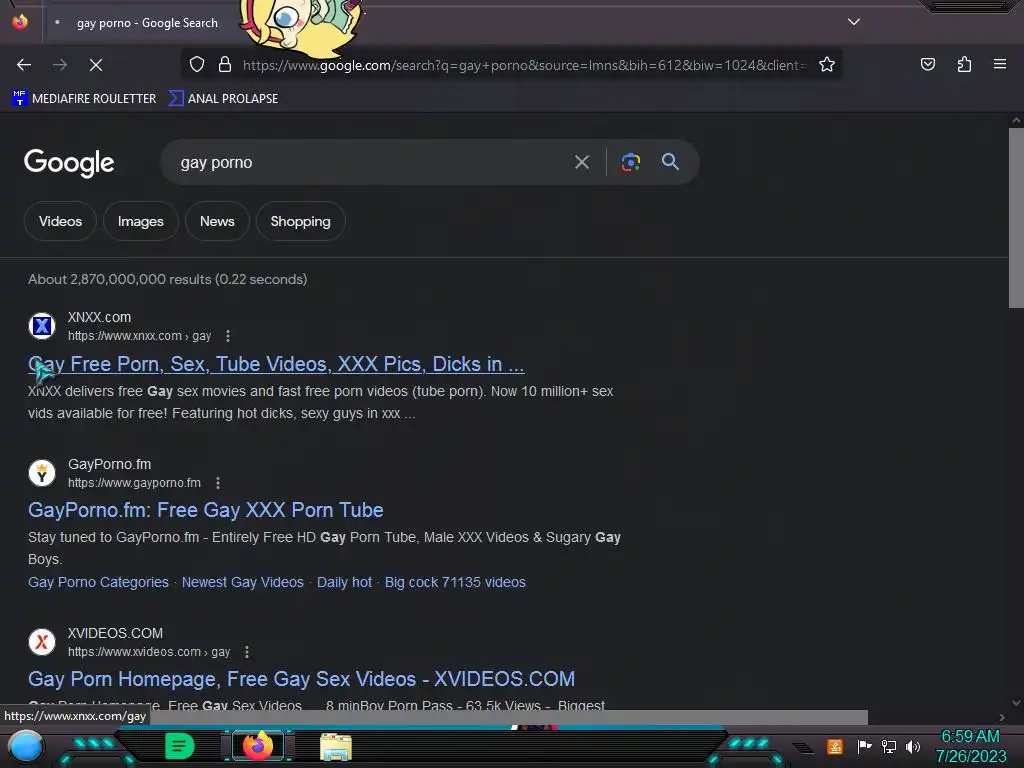Click the action center flag tray icon
1024x768 pixels.
(x=864, y=746)
